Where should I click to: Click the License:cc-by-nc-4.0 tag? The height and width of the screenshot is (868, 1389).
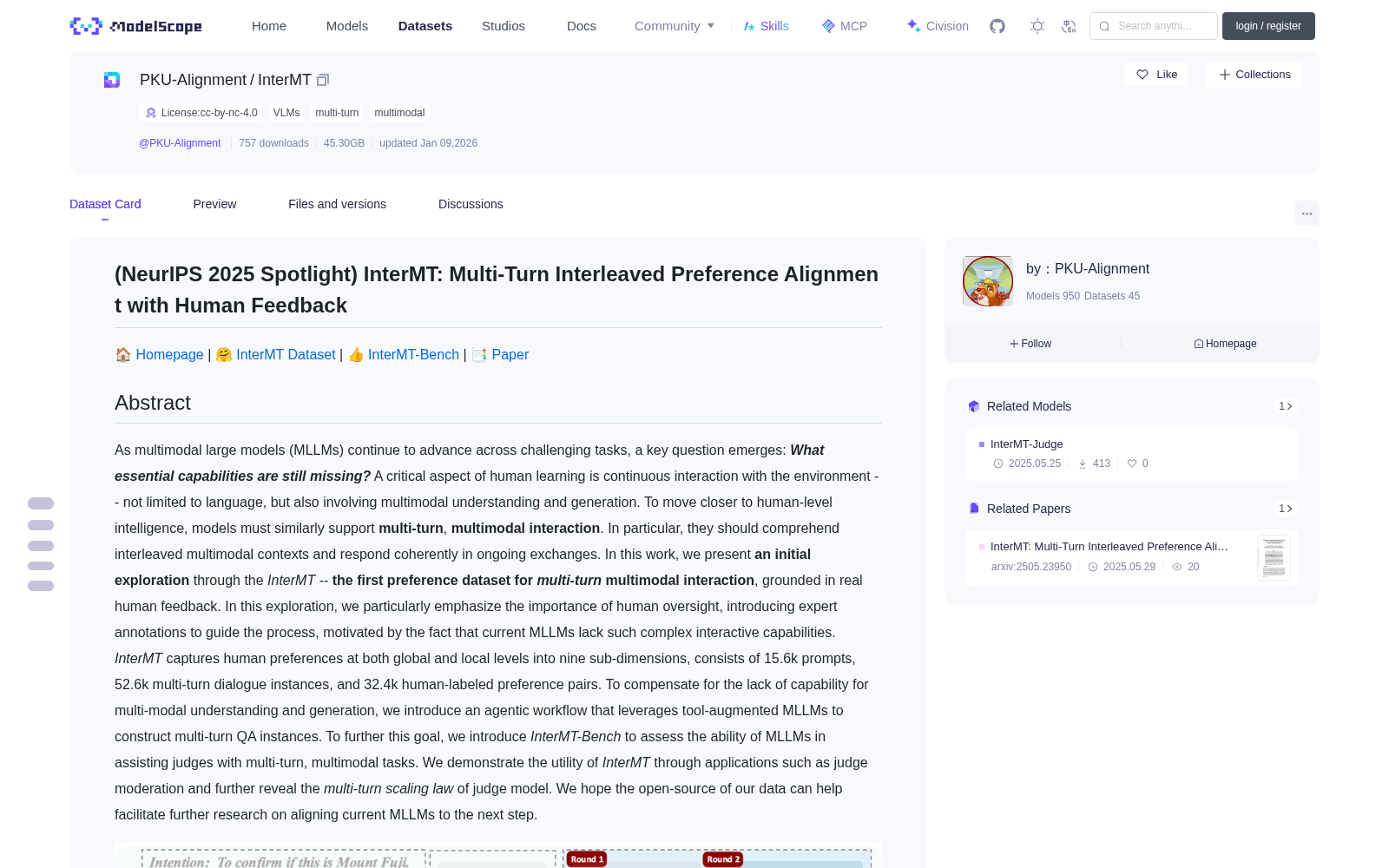point(201,113)
